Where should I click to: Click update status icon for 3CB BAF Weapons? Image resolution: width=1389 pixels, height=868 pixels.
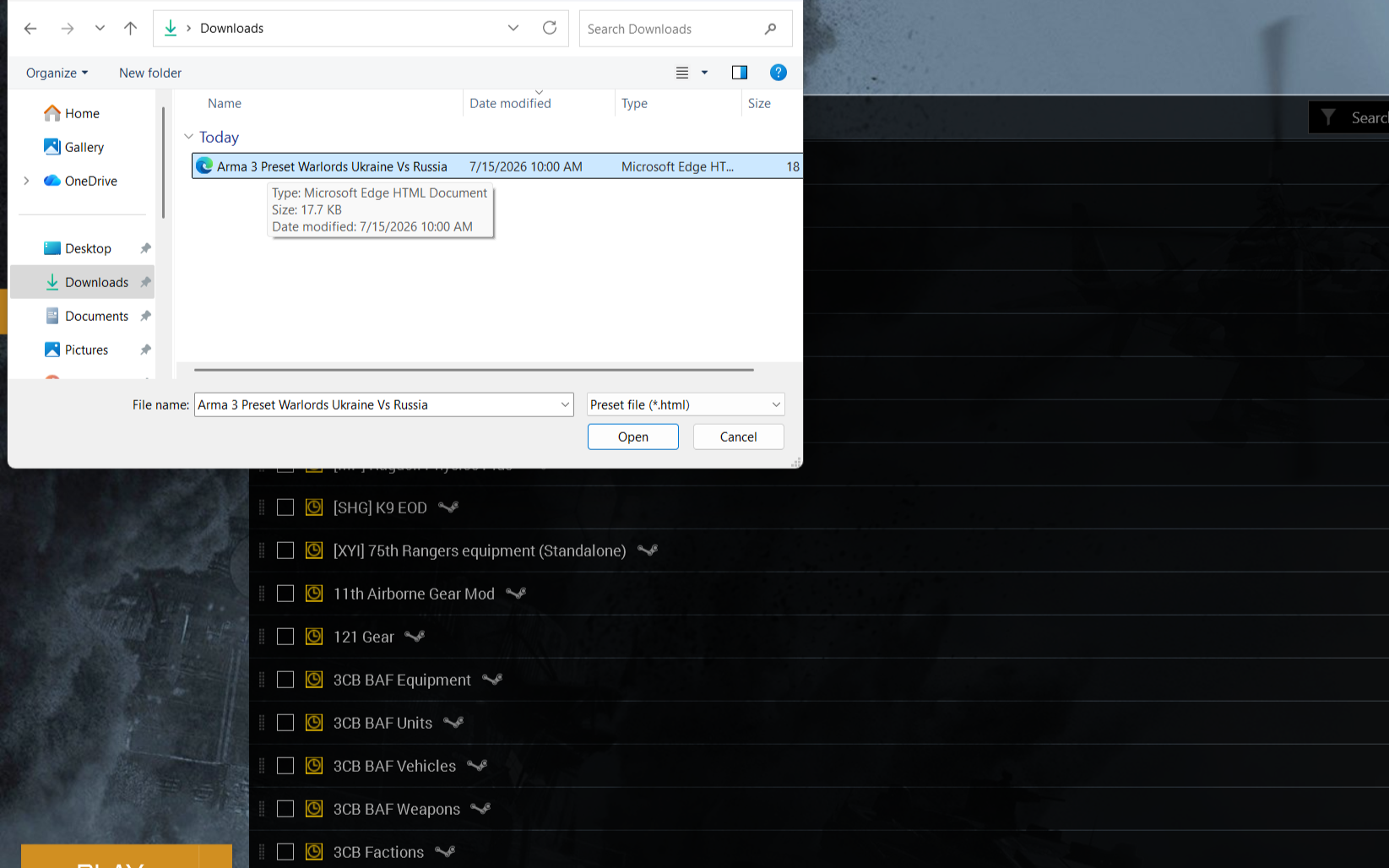click(314, 809)
